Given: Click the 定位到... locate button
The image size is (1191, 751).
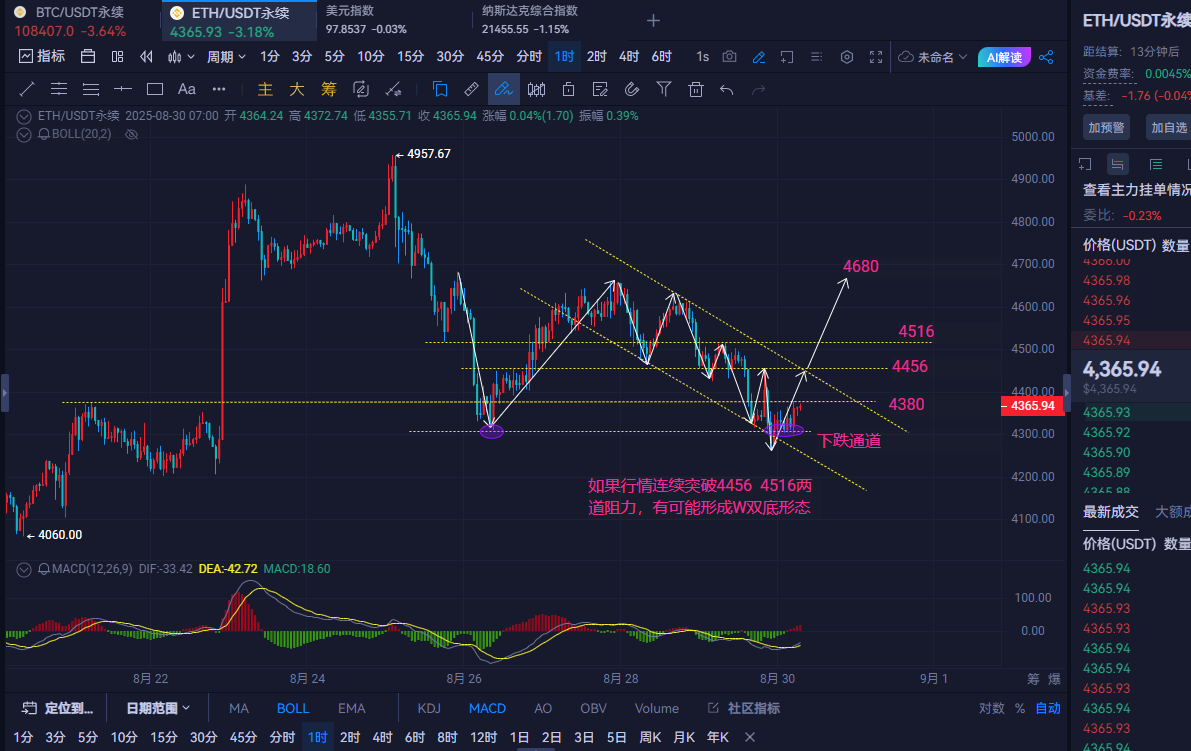Looking at the screenshot, I should coord(58,708).
